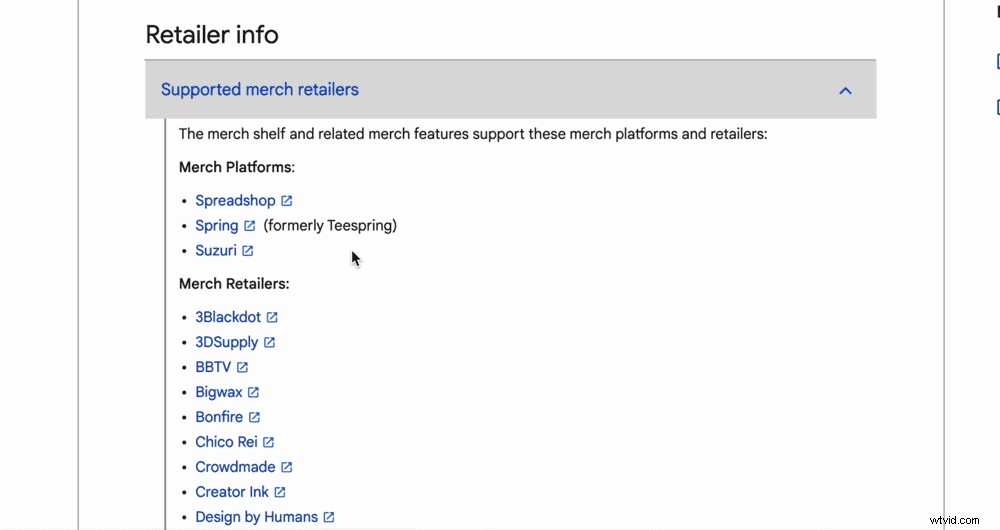Open the Bigwax retailer text link

219,392
